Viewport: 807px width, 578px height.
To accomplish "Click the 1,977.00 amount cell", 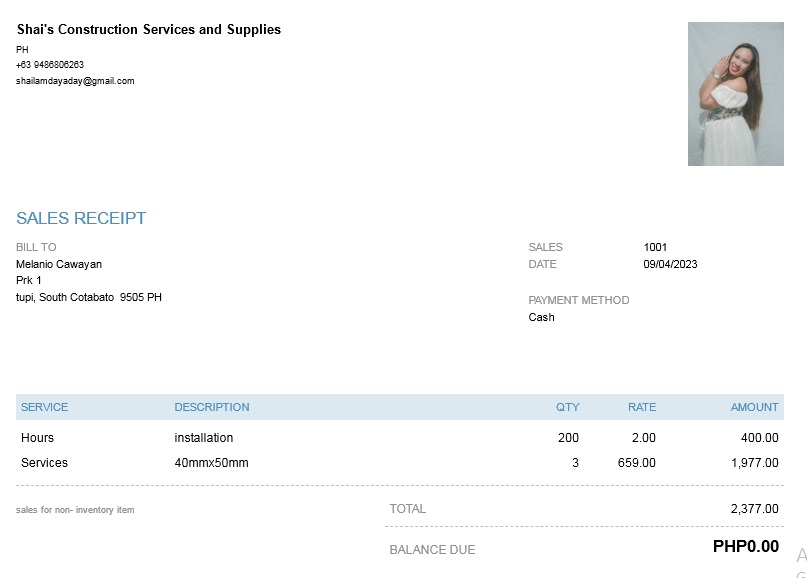I will coord(754,463).
